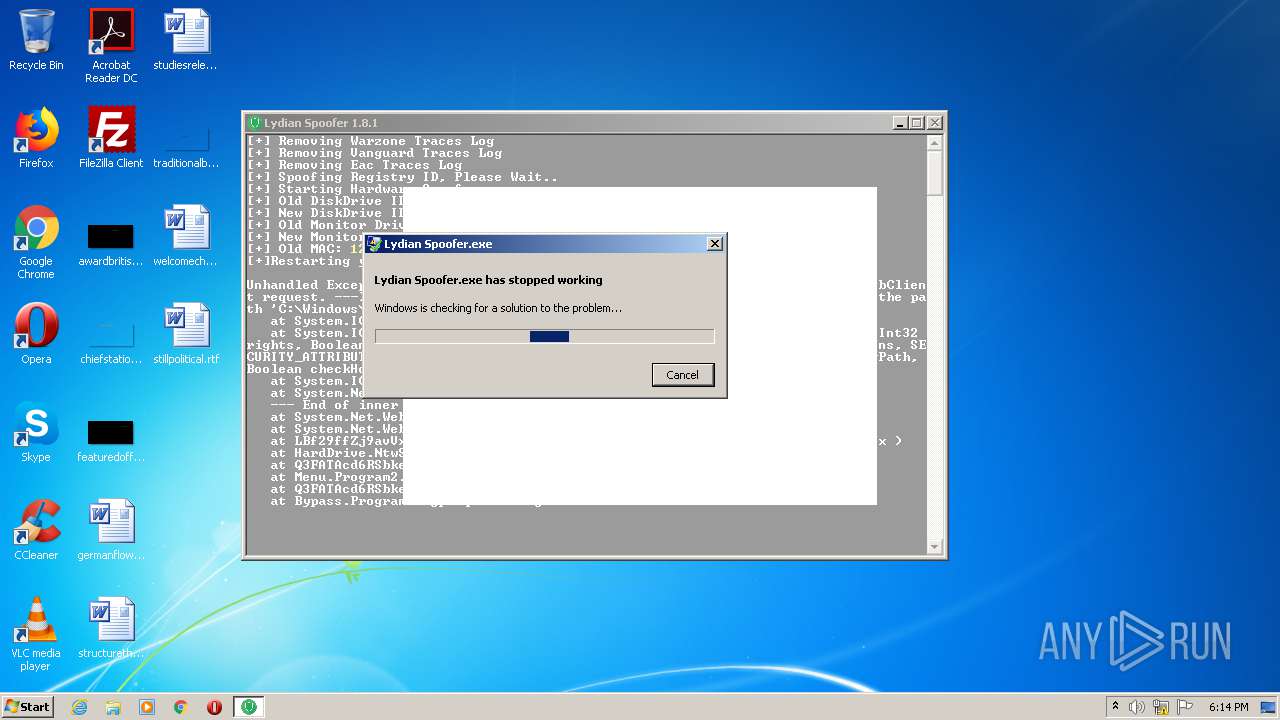Image resolution: width=1280 pixels, height=720 pixels.
Task: Open the studiesrele... Word document icon
Action: [186, 40]
